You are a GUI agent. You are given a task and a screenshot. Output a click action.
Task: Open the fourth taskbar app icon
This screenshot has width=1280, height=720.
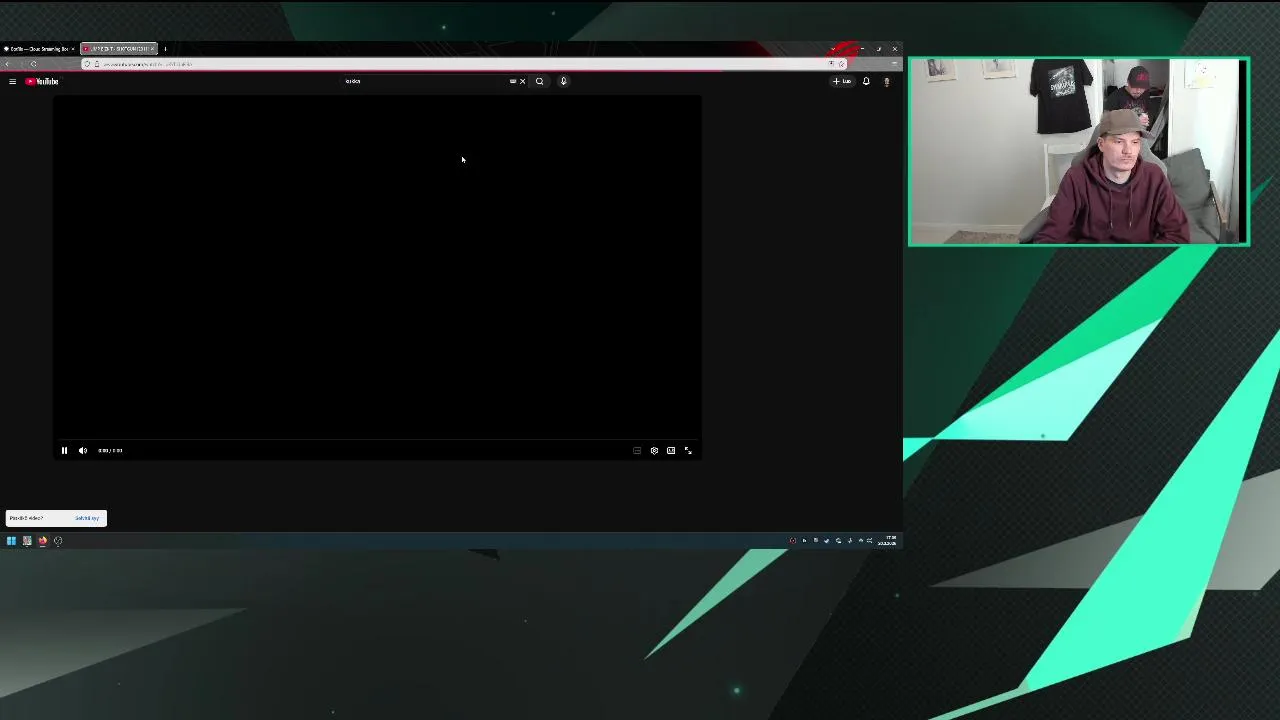point(58,541)
